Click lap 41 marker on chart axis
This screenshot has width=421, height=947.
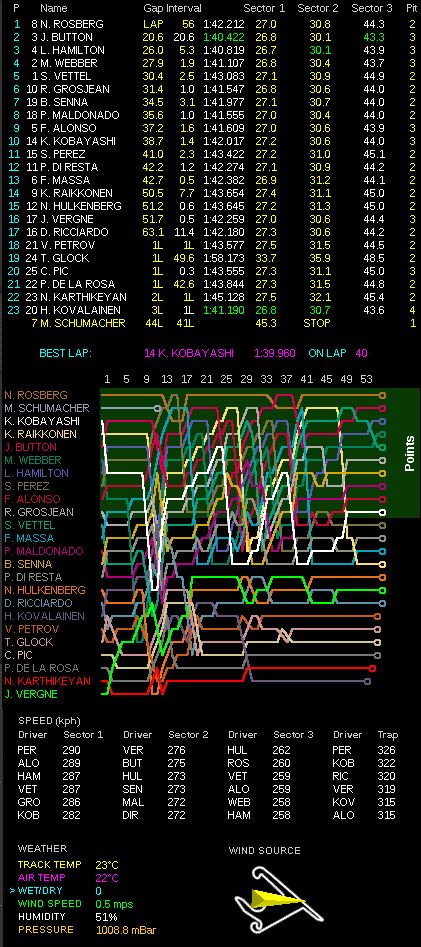coord(306,379)
